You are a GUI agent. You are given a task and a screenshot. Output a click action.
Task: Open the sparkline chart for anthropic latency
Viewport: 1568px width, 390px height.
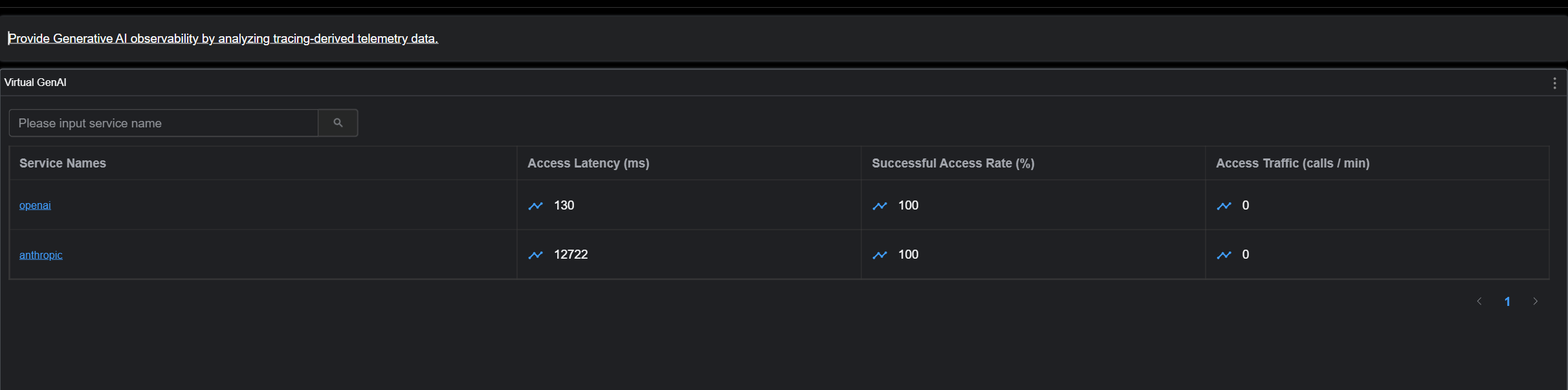coord(535,255)
